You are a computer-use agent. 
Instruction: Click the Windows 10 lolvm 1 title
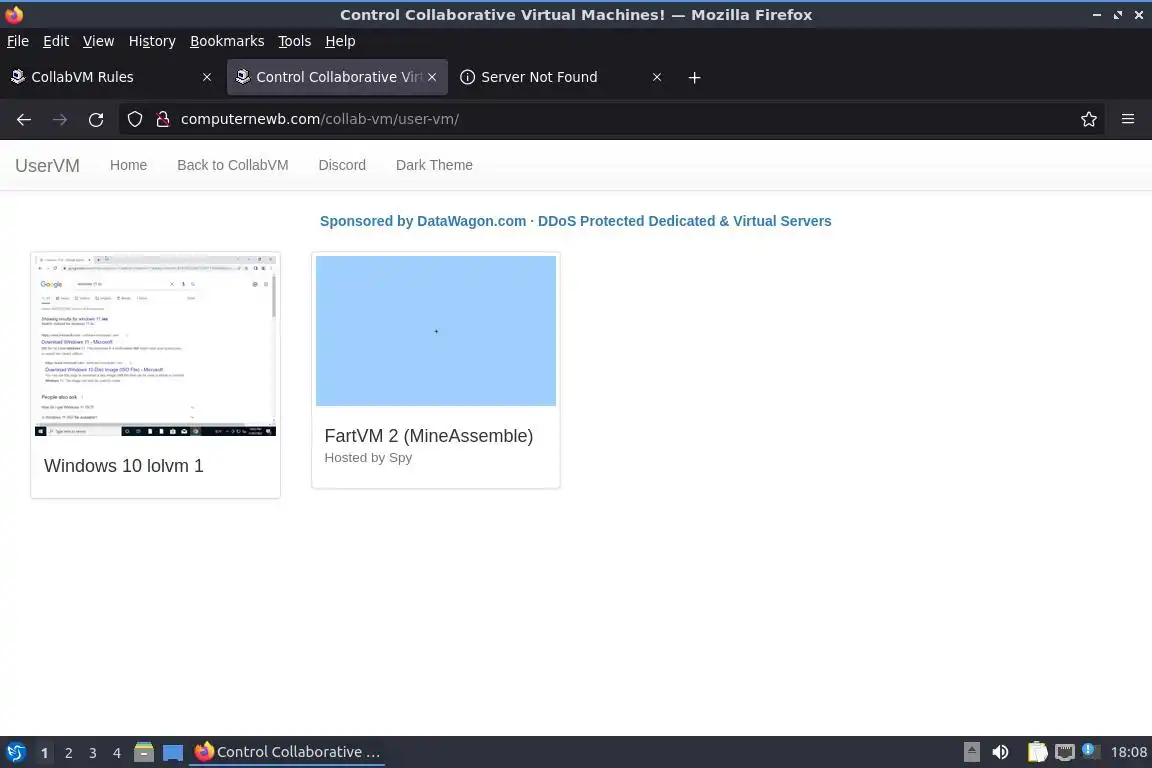tap(123, 466)
